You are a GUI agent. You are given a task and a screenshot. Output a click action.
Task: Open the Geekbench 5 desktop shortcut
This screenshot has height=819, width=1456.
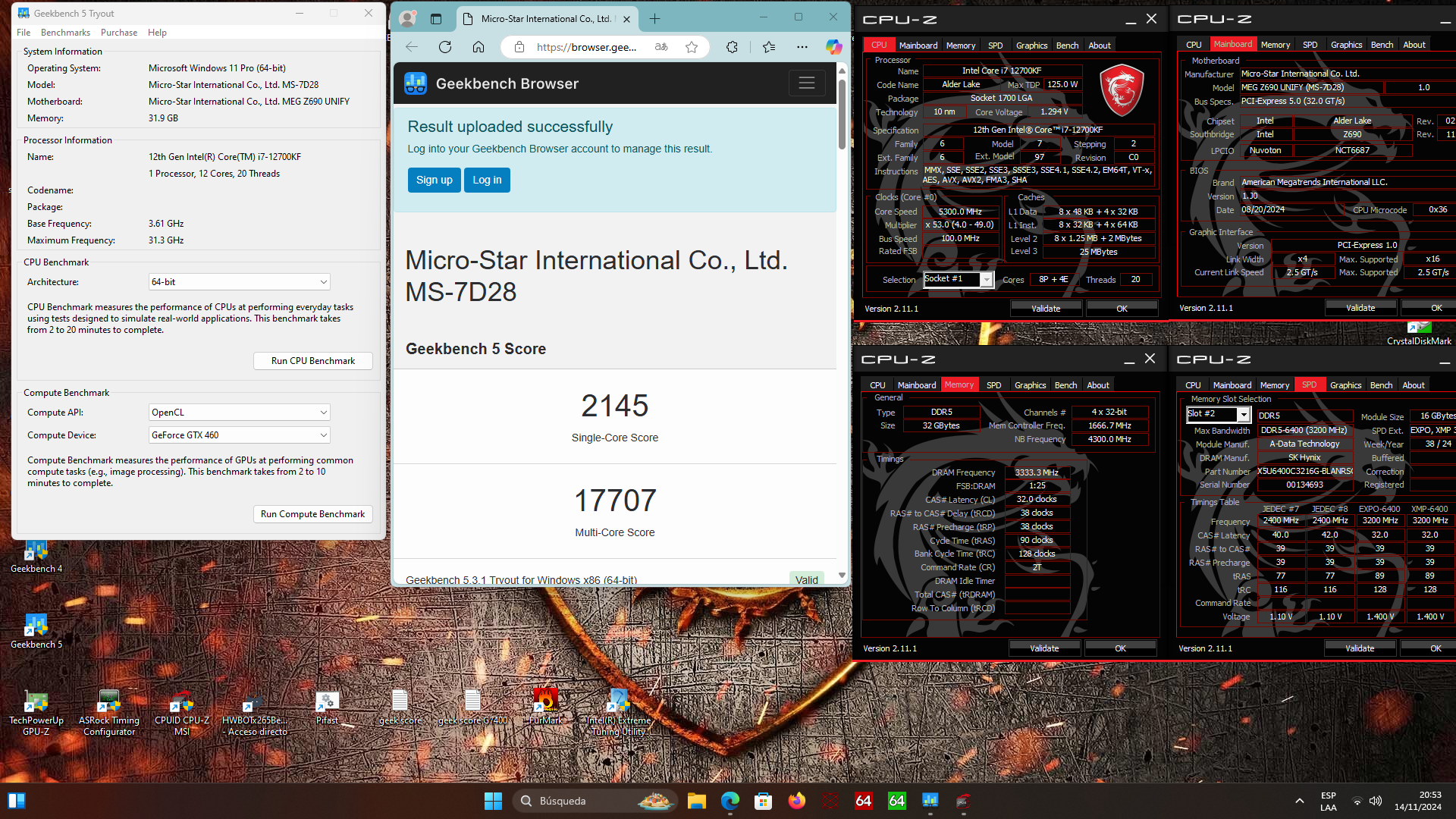[x=36, y=631]
